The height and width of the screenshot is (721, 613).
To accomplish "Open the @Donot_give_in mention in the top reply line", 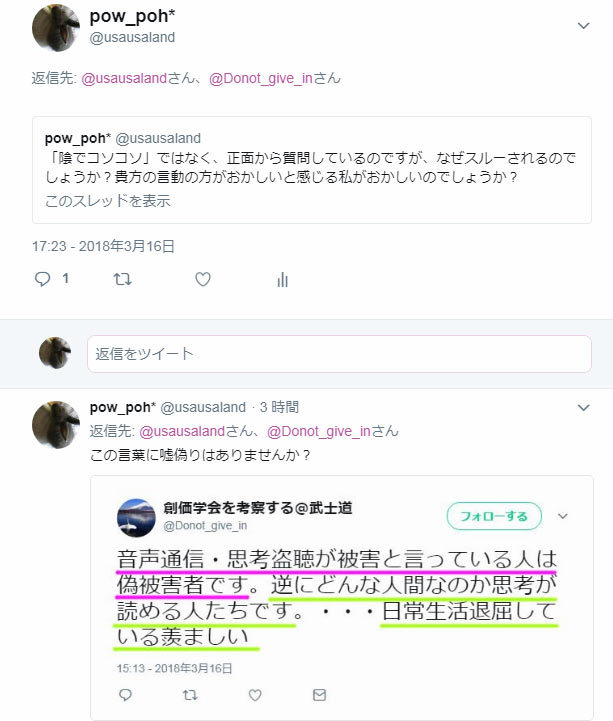I will pos(261,78).
